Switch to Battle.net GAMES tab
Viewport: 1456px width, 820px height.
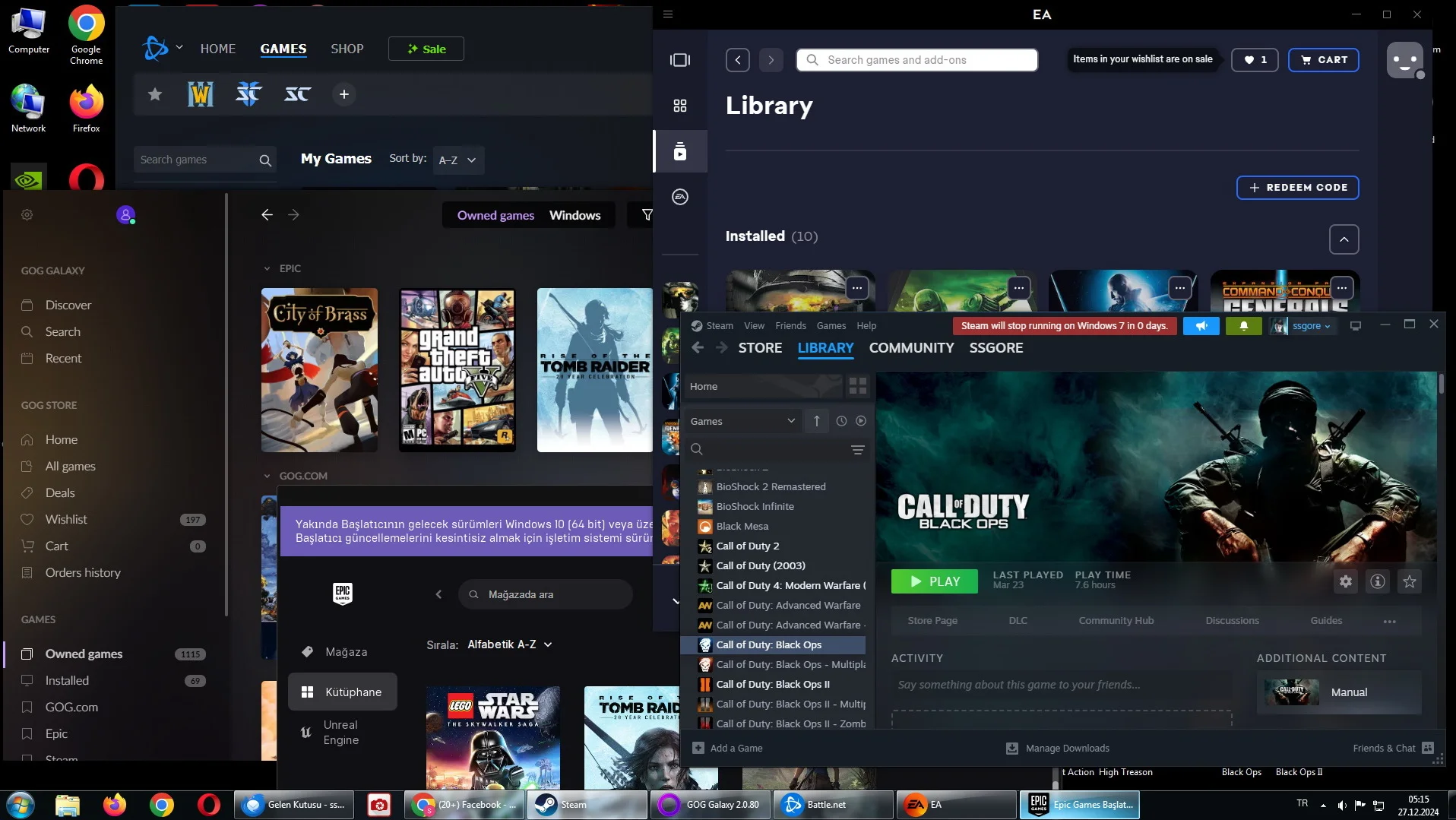pos(283,49)
